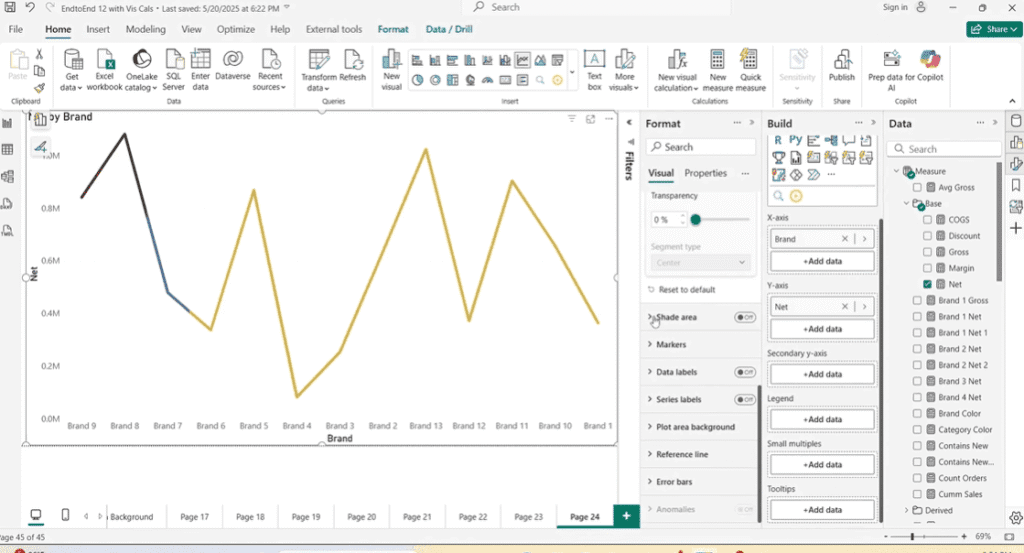Refresh the data
Viewport: 1024px width, 553px height.
click(353, 65)
